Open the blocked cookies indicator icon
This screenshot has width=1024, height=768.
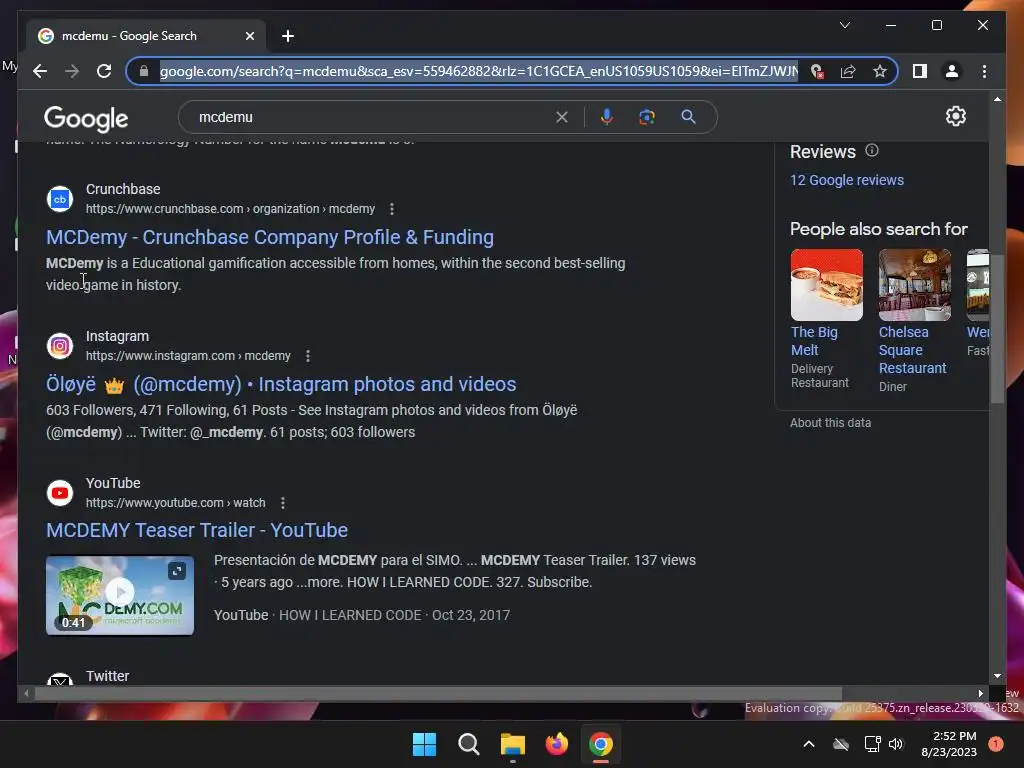816,71
